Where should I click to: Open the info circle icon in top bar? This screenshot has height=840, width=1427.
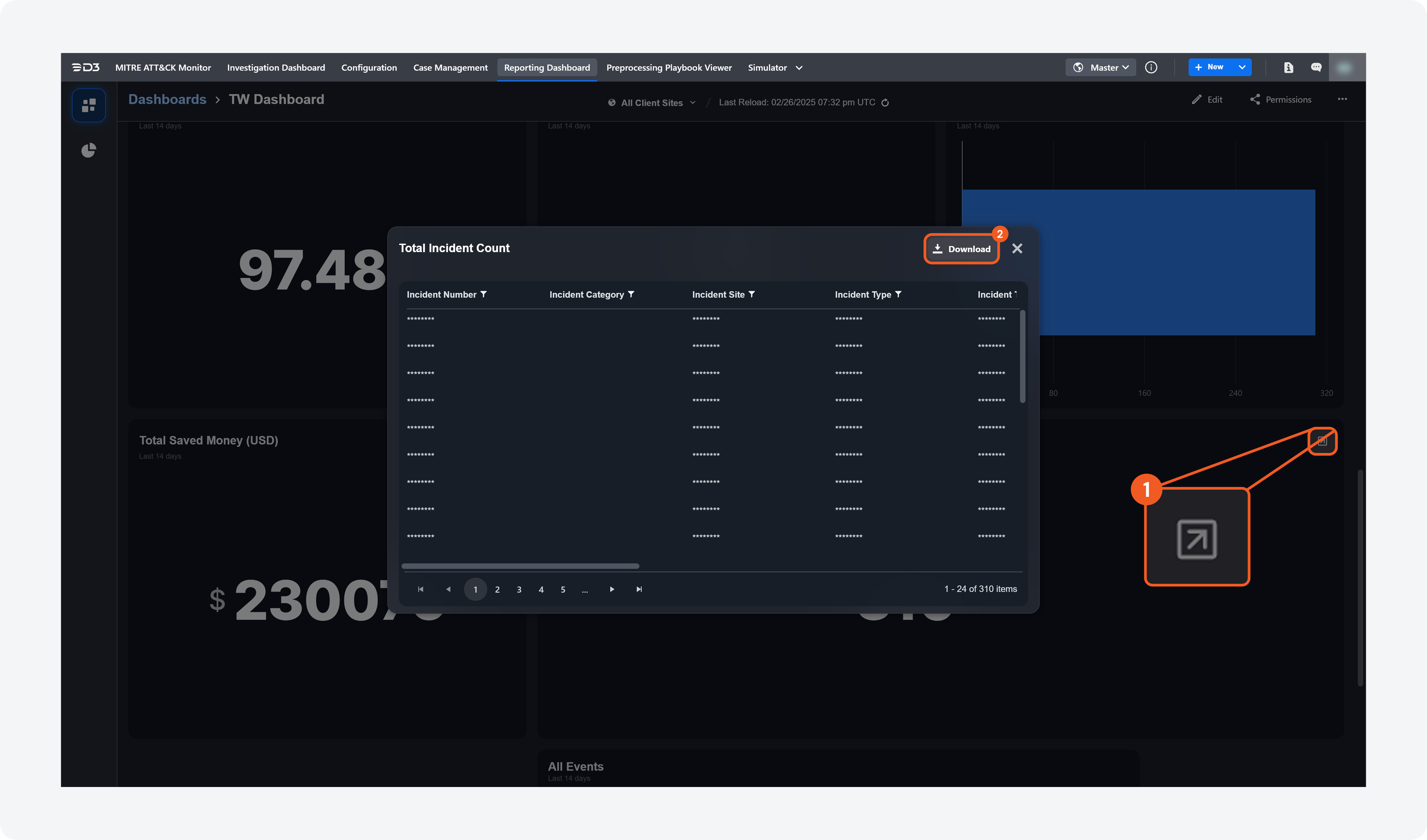[x=1151, y=67]
